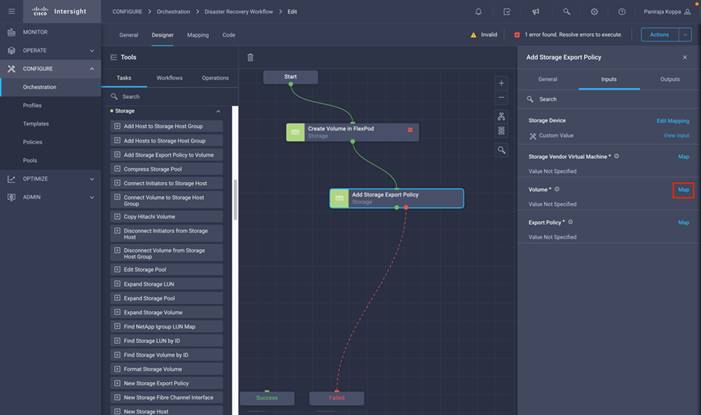The width and height of the screenshot is (701, 415).
Task: Zoom in on the workflow canvas
Action: [x=501, y=83]
